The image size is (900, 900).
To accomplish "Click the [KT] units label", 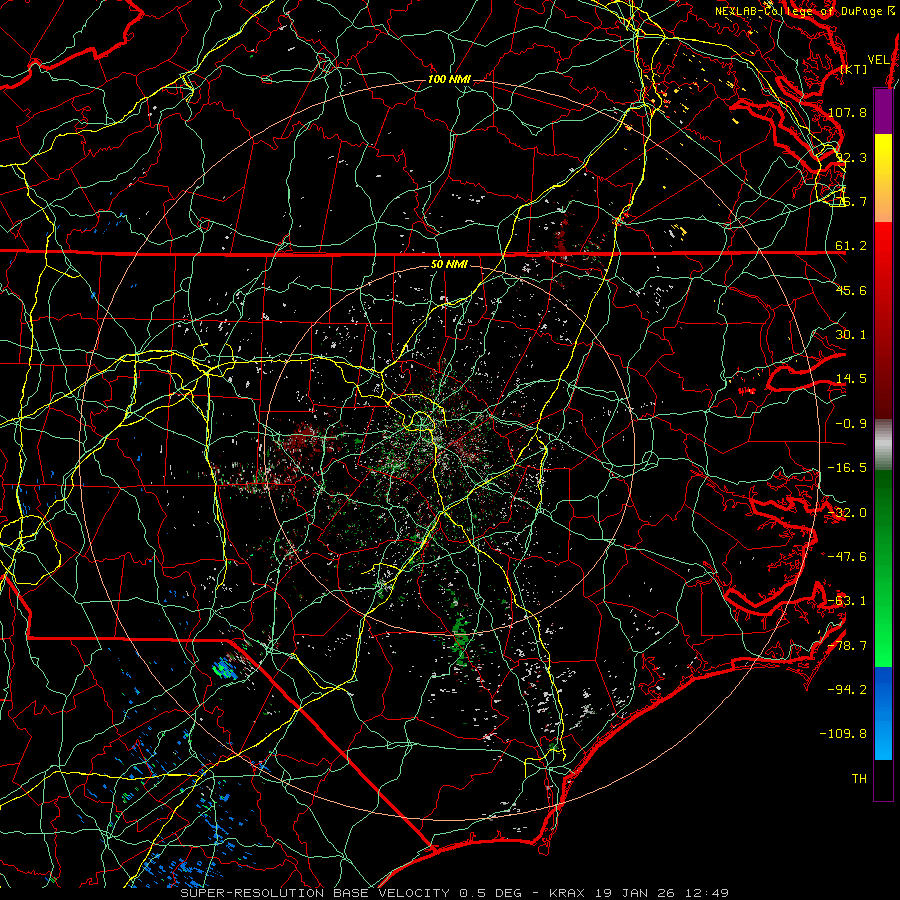I will pos(854,69).
